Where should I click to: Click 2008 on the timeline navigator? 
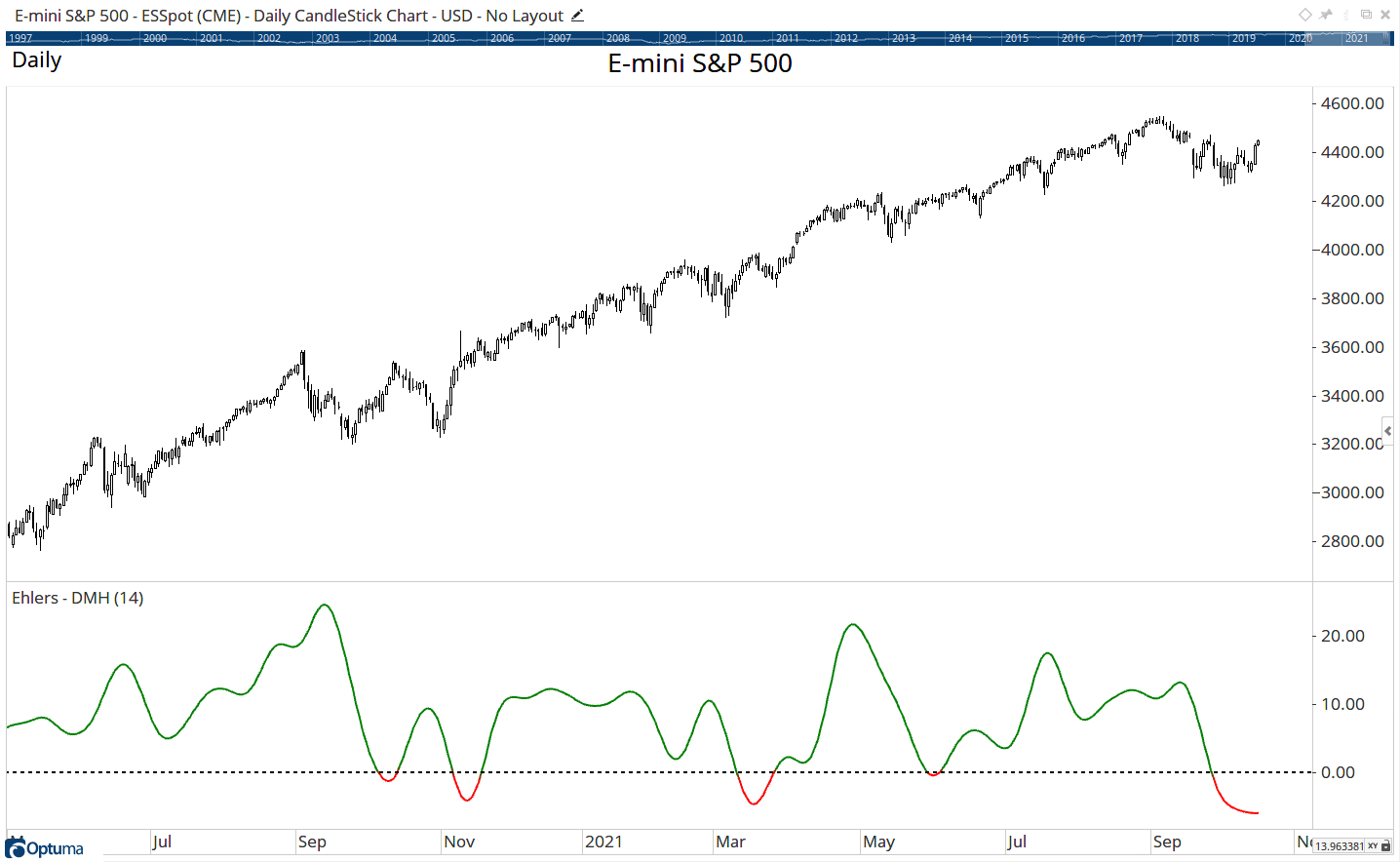pos(618,38)
